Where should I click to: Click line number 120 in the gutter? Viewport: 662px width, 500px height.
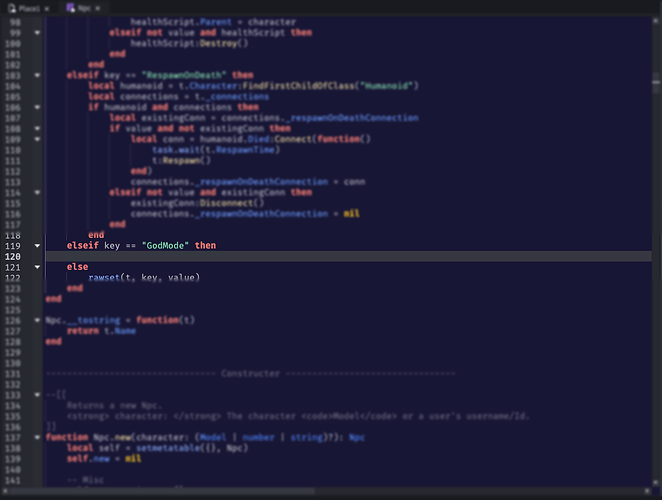(13, 256)
